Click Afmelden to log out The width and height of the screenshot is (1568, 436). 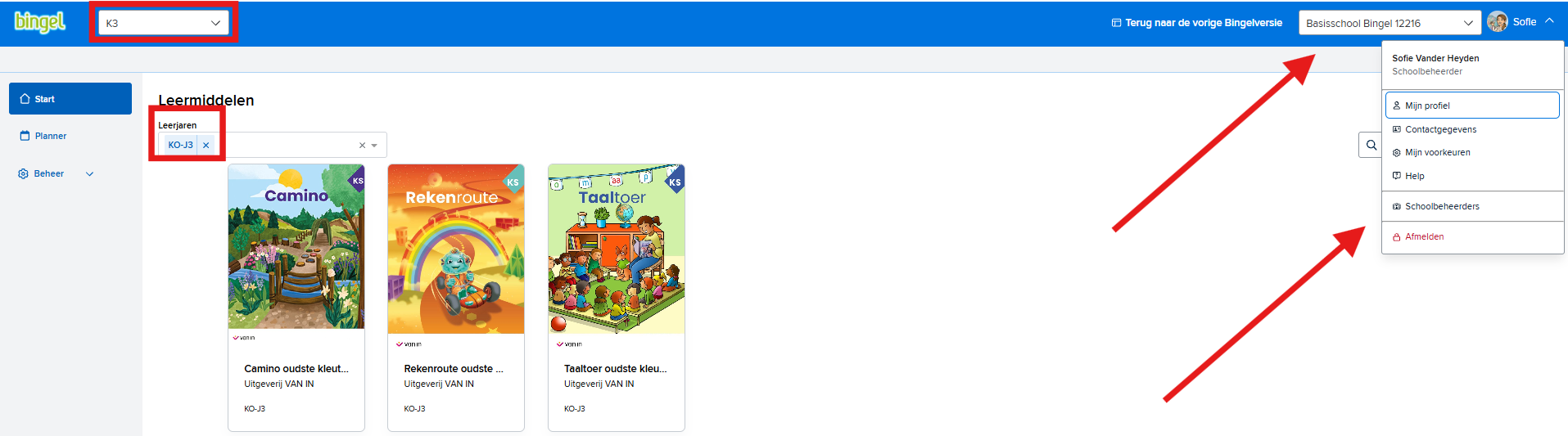(x=1472, y=236)
